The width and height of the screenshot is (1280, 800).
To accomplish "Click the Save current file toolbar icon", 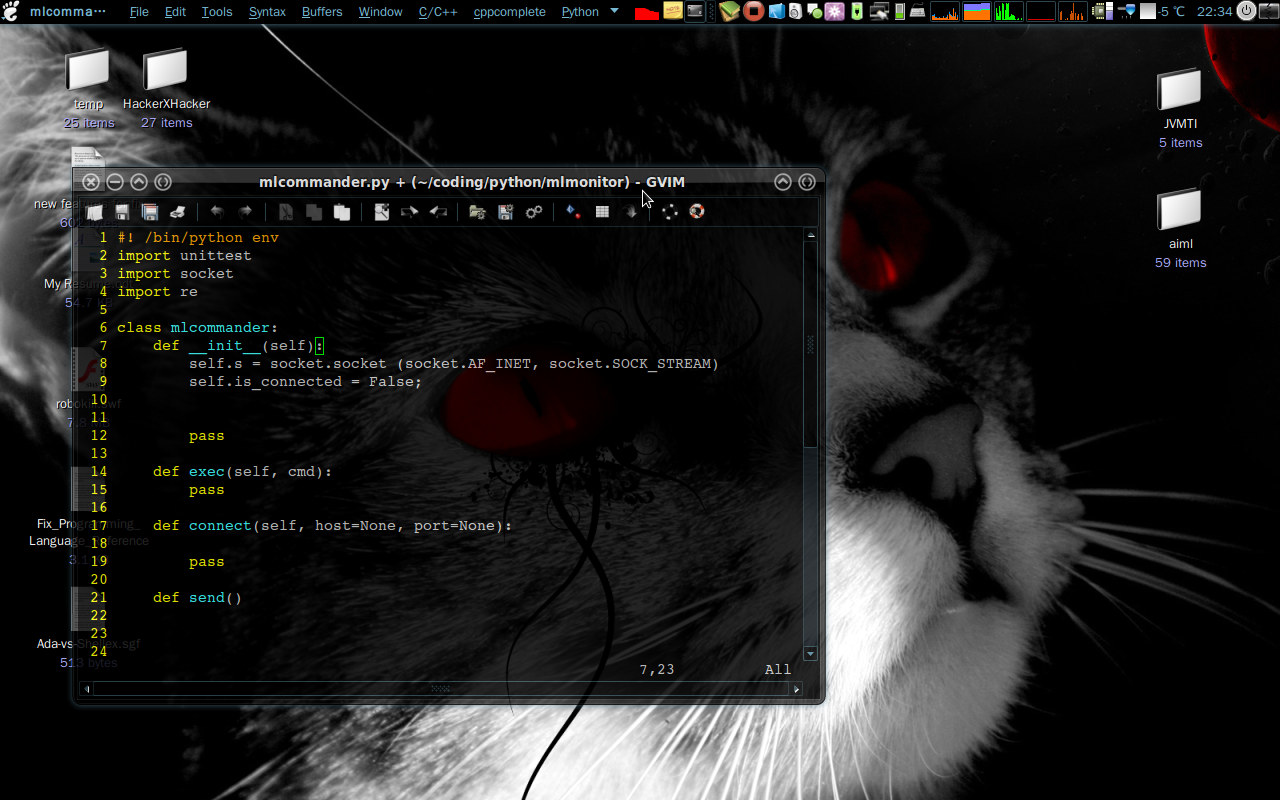I will (122, 212).
